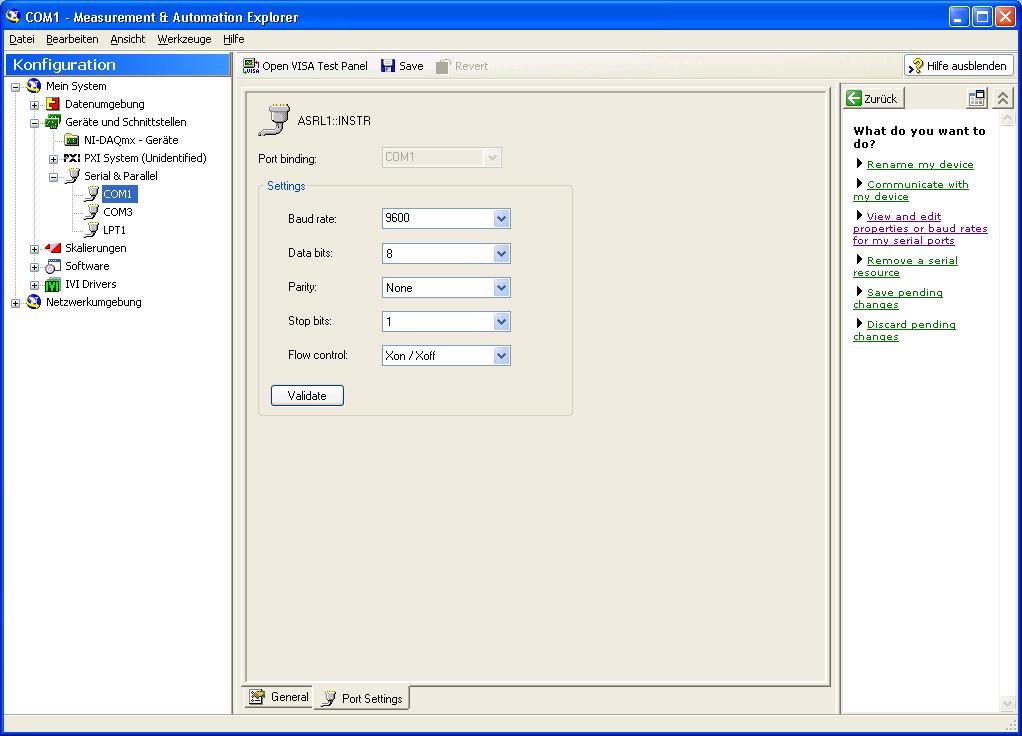This screenshot has width=1022, height=736.
Task: Open Save pending changes help link
Action: point(899,299)
